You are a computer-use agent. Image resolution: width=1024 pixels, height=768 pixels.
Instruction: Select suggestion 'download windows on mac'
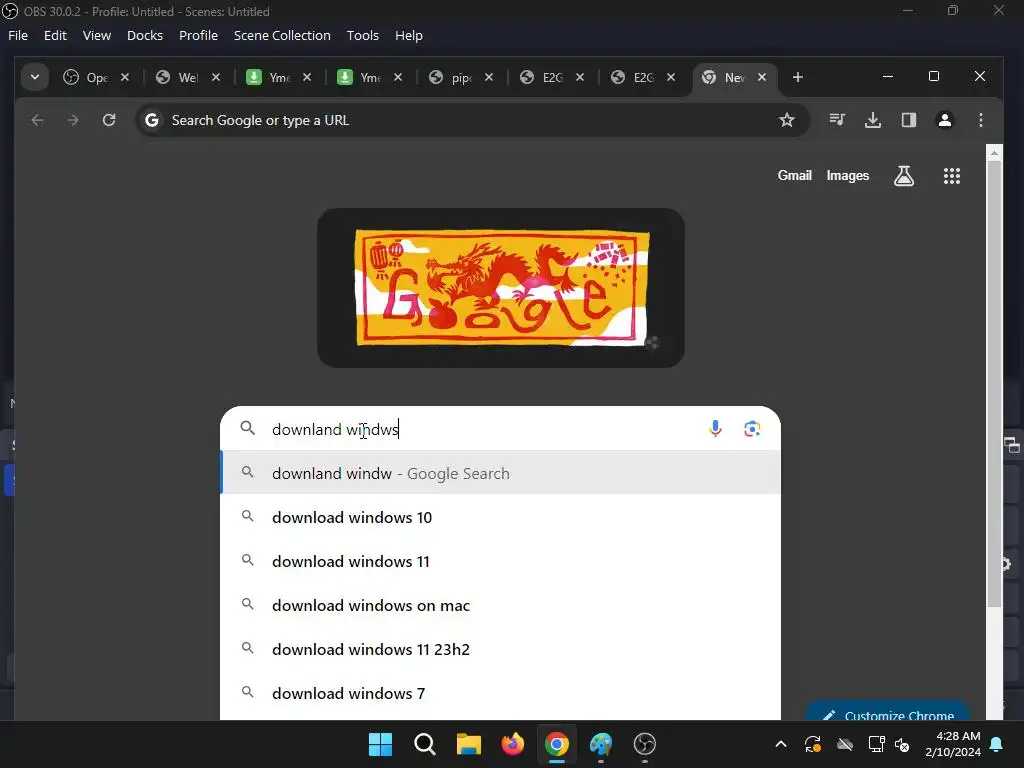point(501,605)
